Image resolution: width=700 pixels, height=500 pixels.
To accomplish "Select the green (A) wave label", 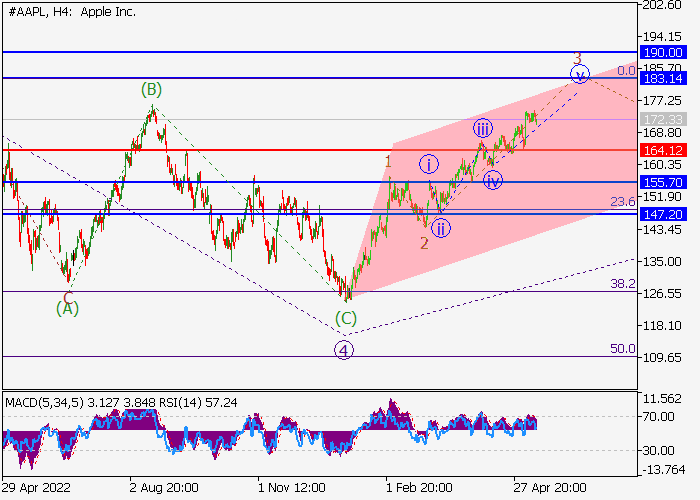I will [x=67, y=308].
